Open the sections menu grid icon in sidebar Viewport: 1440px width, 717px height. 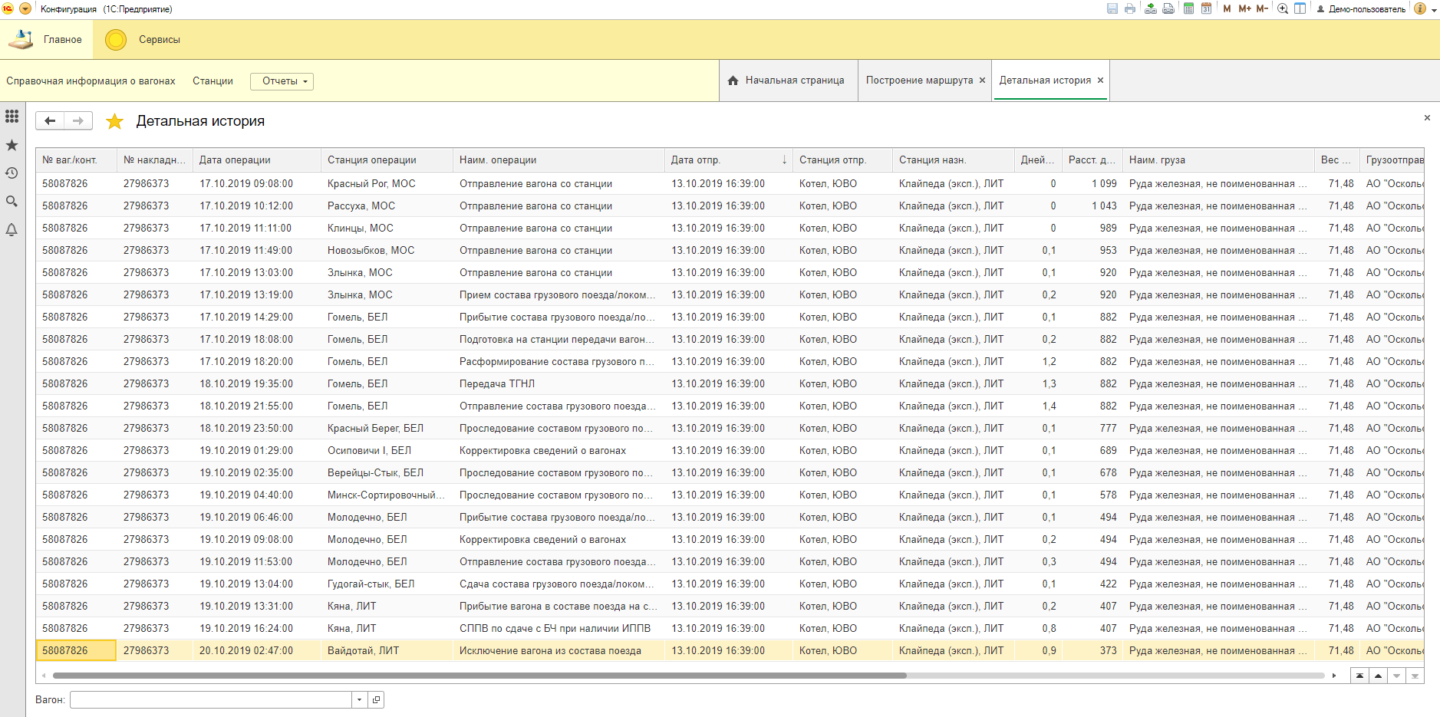pyautogui.click(x=12, y=117)
